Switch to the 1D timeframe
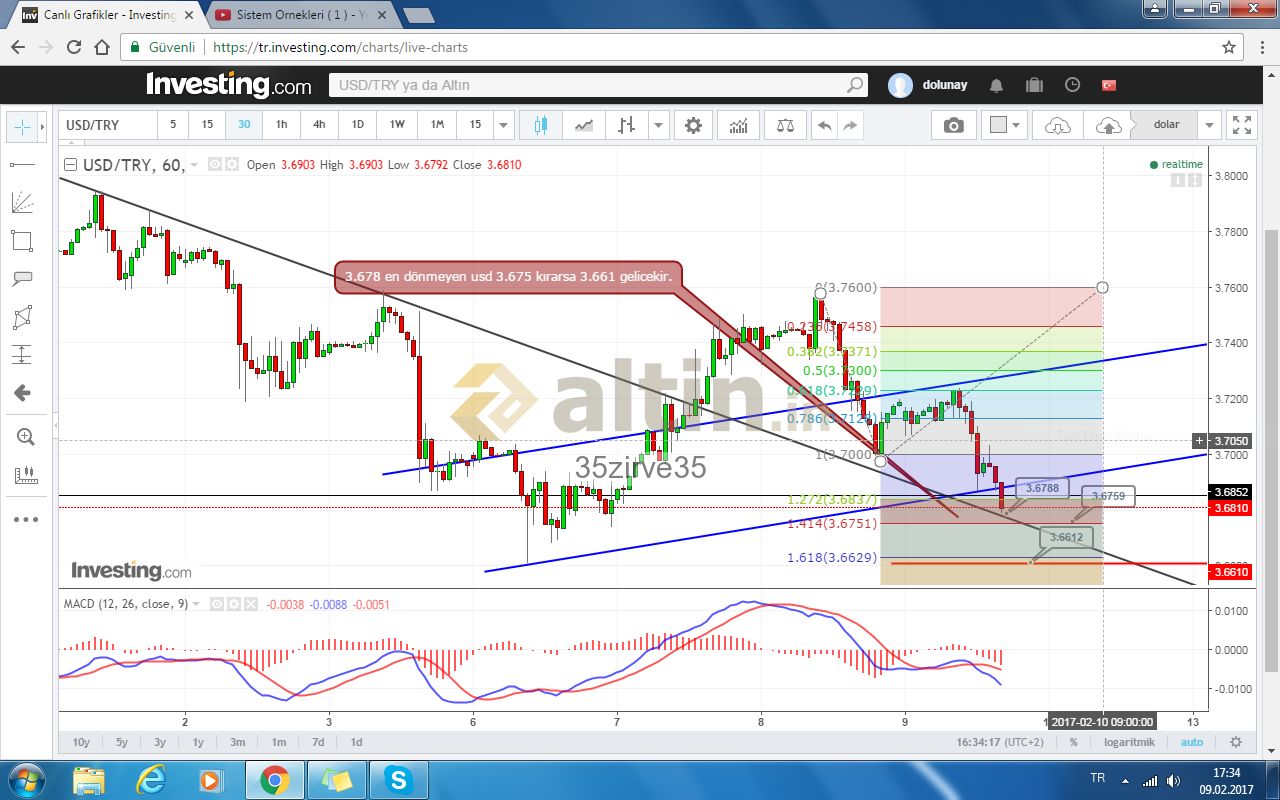1280x800 pixels. (x=357, y=125)
